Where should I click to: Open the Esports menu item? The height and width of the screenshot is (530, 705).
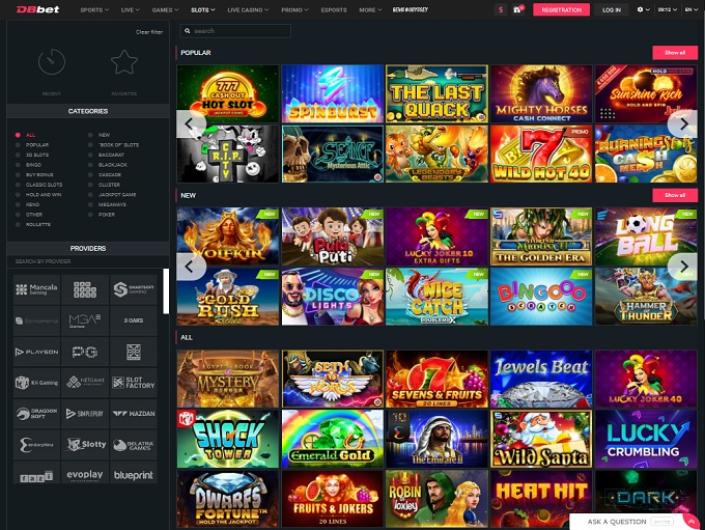click(333, 10)
